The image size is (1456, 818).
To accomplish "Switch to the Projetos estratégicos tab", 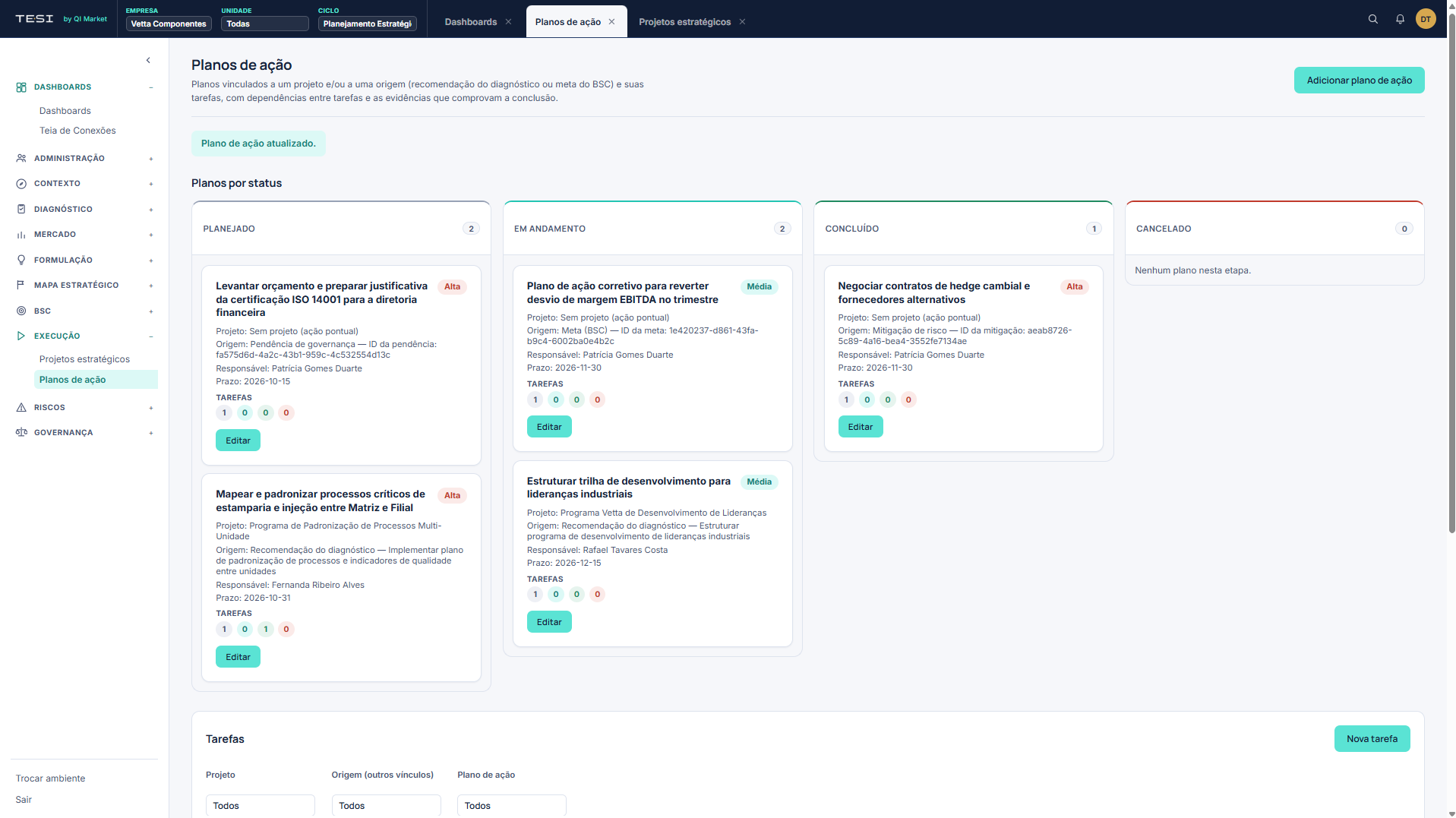I will click(x=684, y=22).
